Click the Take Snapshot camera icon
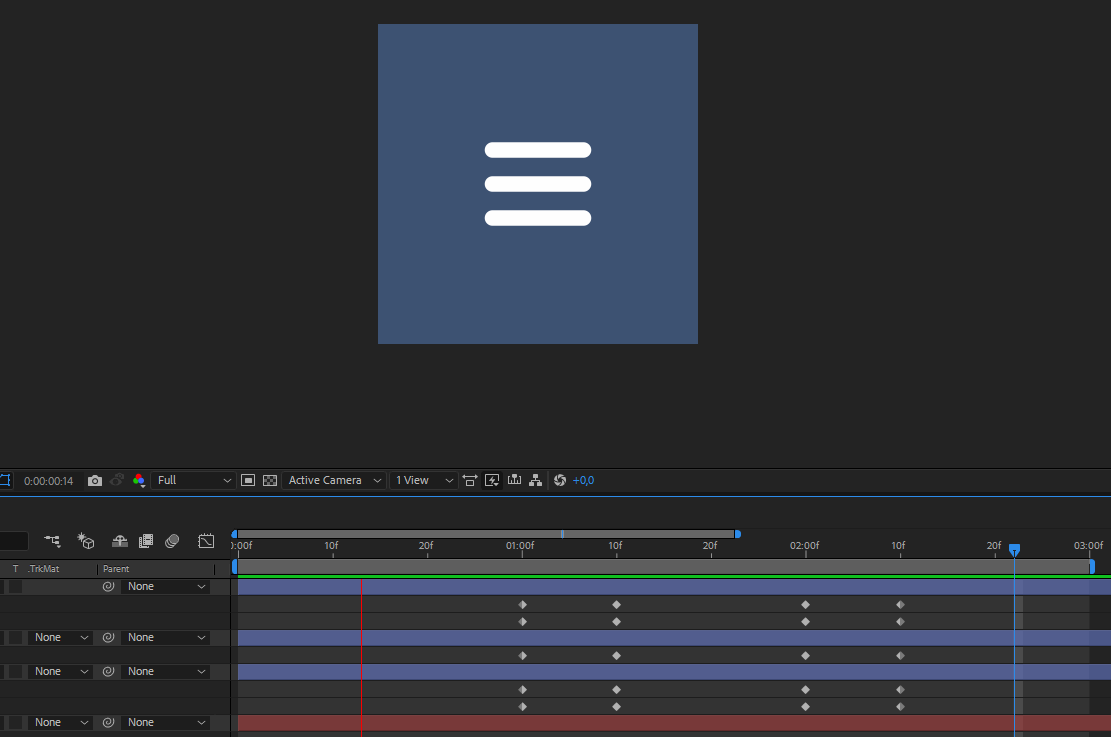 95,481
